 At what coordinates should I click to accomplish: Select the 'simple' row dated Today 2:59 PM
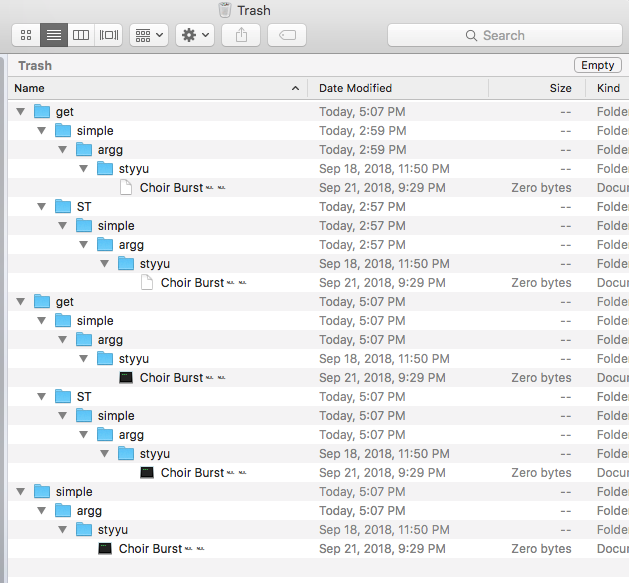point(319,131)
